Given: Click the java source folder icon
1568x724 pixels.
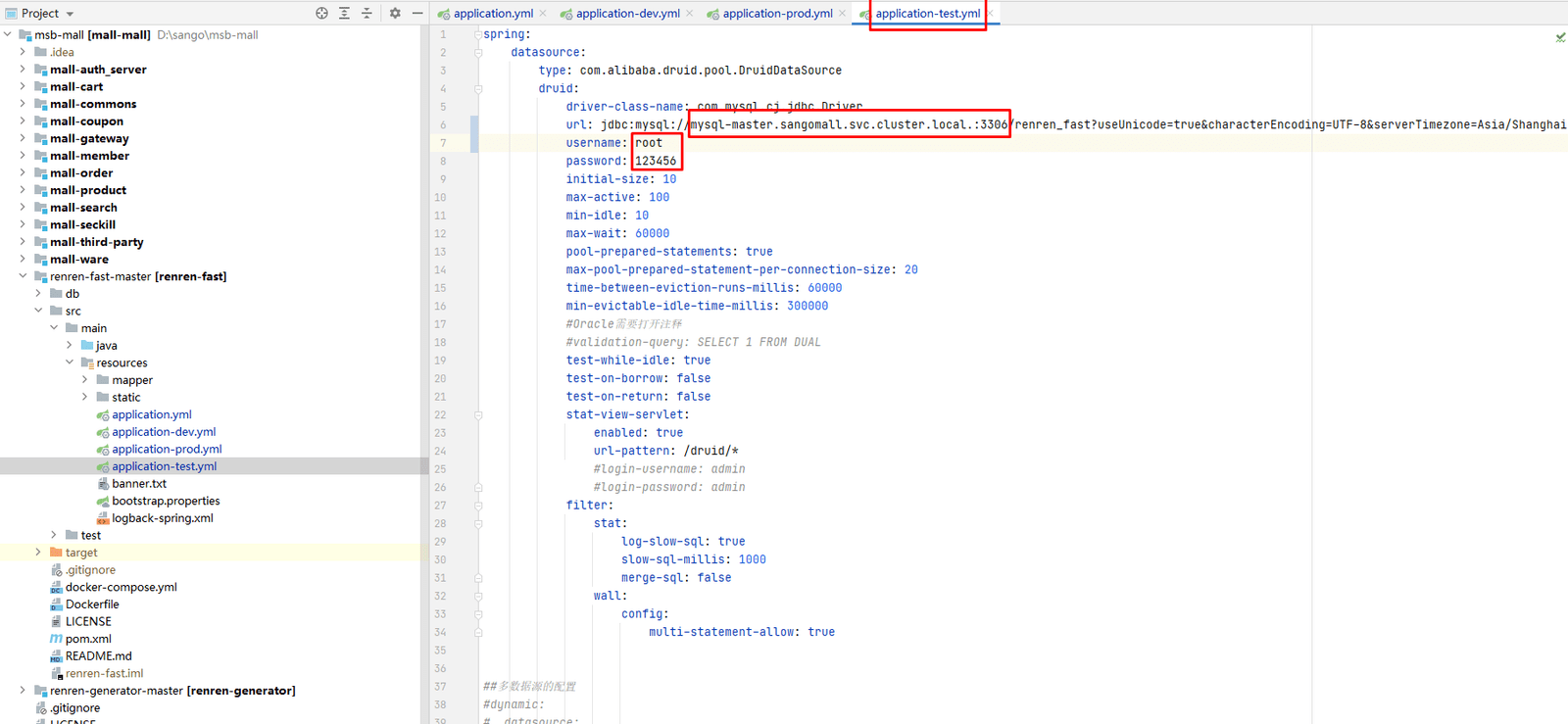Looking at the screenshot, I should [x=87, y=346].
